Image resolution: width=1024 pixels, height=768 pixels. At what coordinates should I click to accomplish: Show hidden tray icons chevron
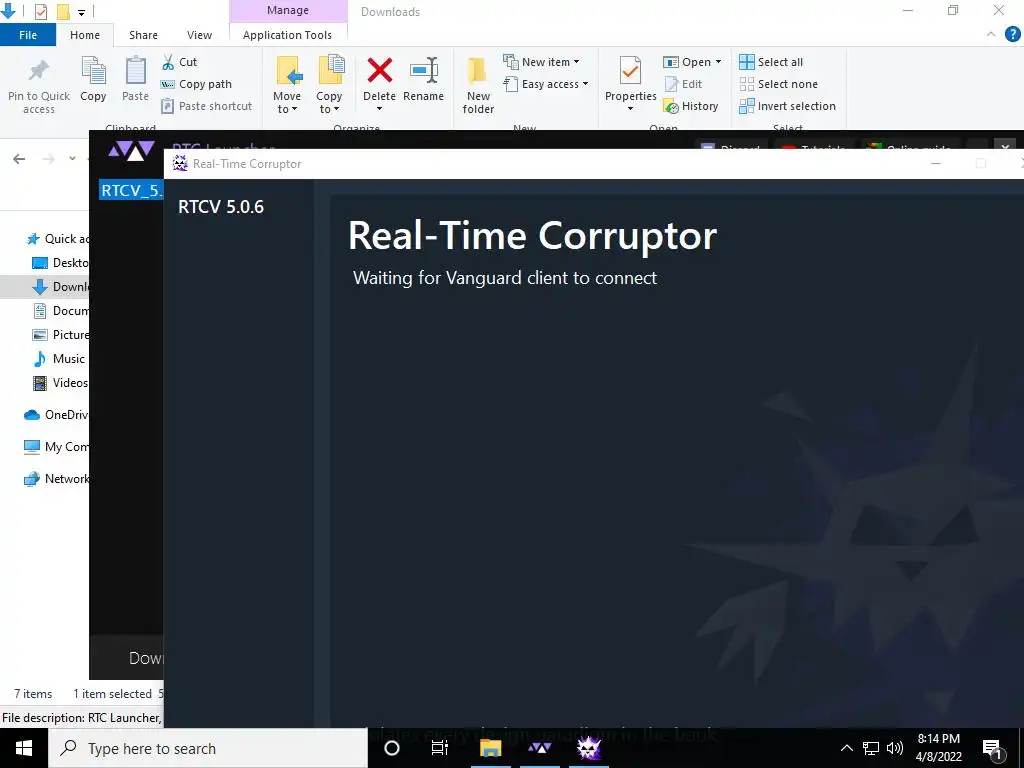point(846,748)
